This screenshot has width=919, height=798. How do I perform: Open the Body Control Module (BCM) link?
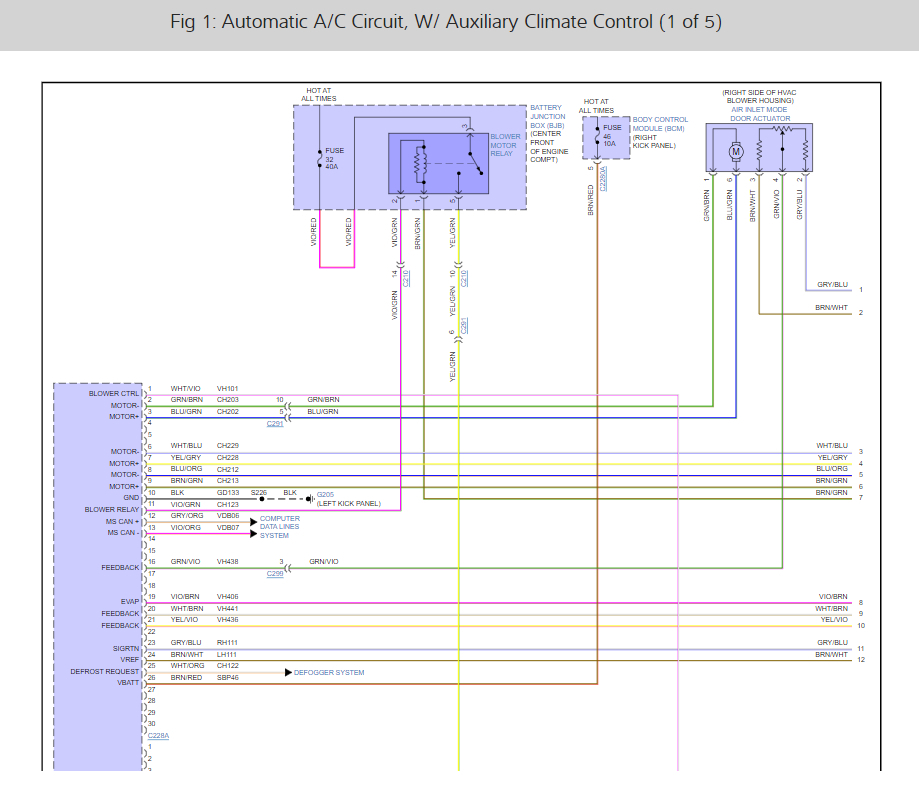660,124
